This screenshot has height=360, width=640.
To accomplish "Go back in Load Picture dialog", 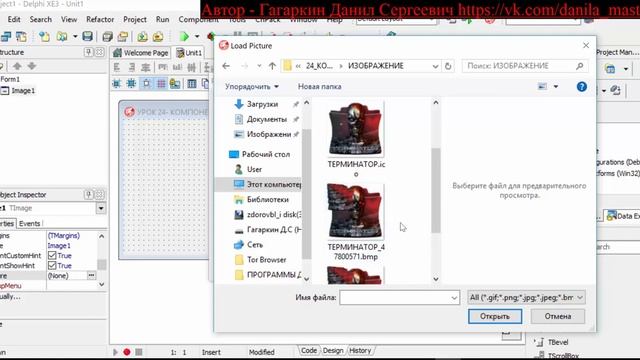I will [226, 66].
